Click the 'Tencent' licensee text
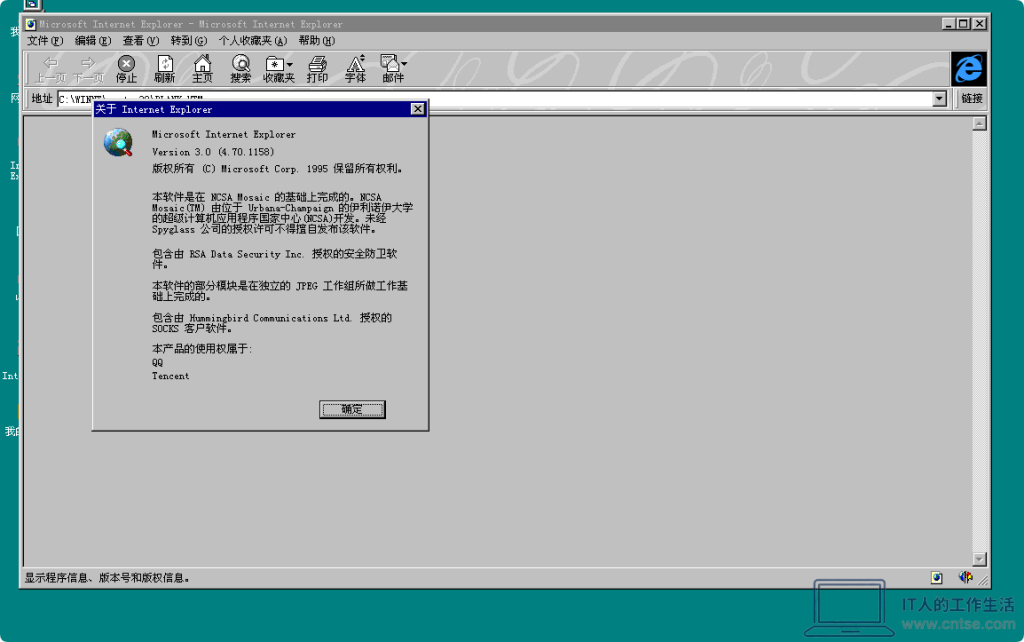The width and height of the screenshot is (1024, 642). (170, 376)
